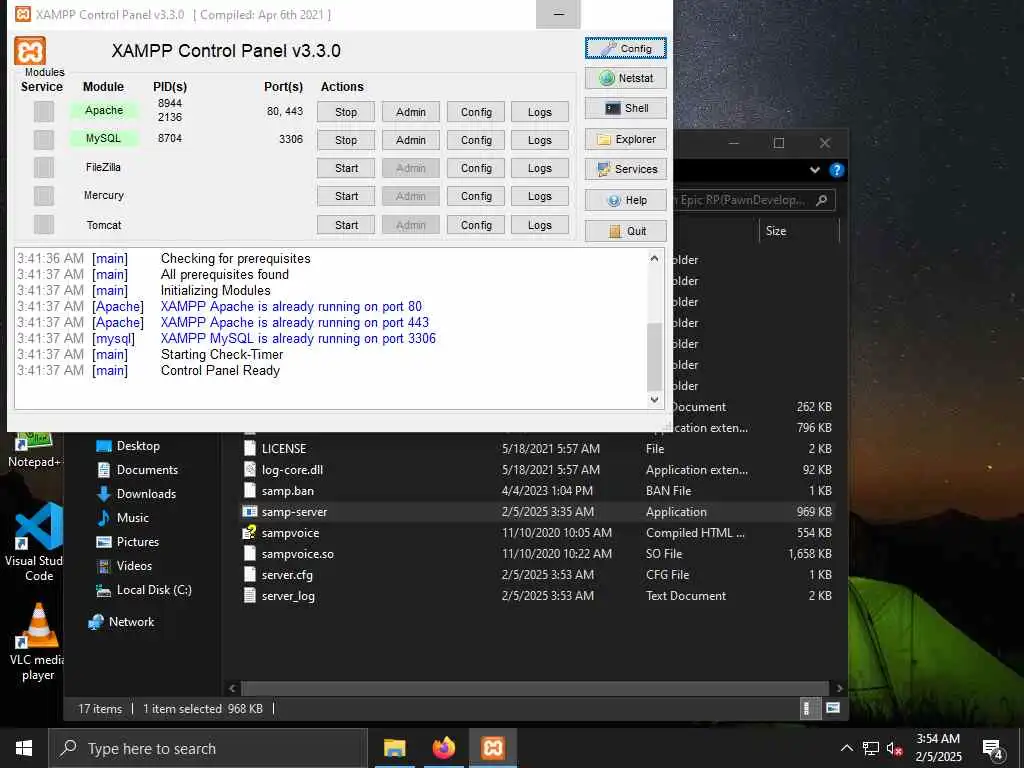
Task: Open Apache Admin page
Action: pyautogui.click(x=411, y=112)
